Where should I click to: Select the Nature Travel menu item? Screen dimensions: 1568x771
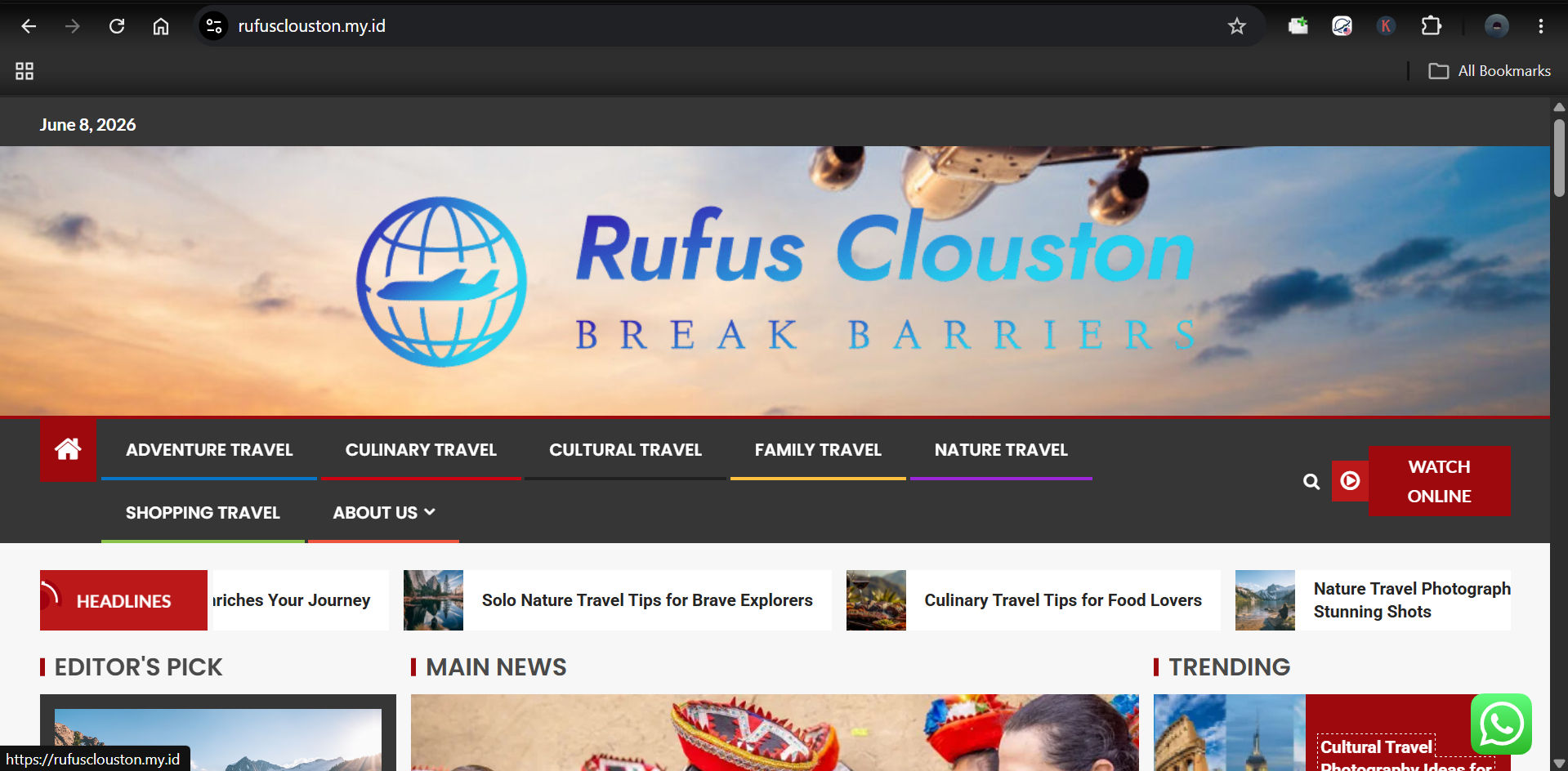click(x=1001, y=450)
